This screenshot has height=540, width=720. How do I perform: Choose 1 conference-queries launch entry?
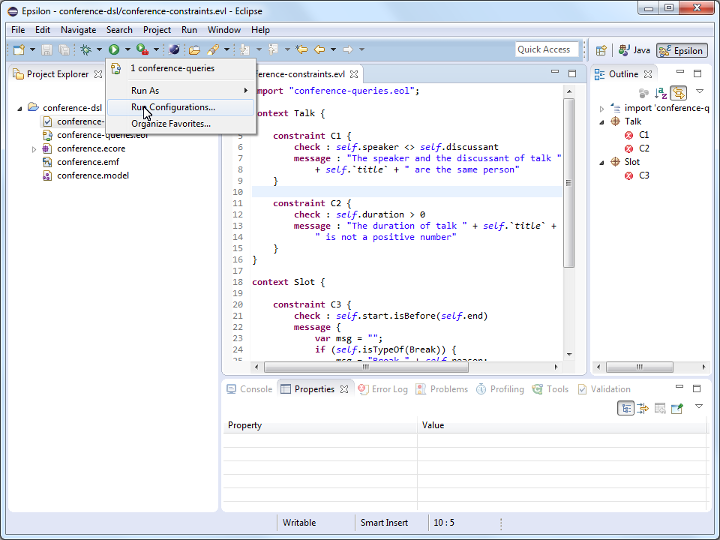click(x=172, y=68)
